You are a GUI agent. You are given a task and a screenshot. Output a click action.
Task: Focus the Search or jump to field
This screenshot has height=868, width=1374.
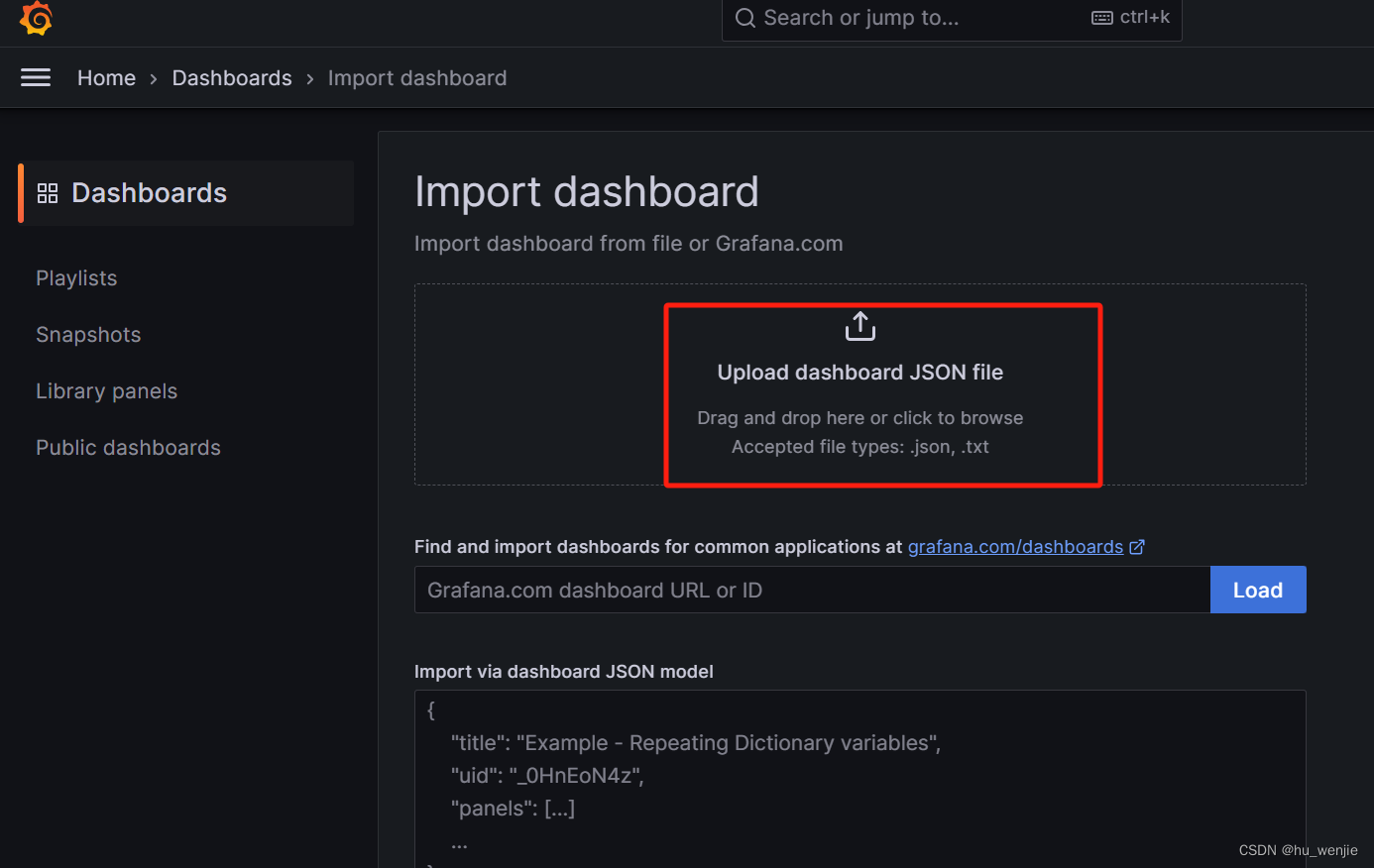(952, 19)
